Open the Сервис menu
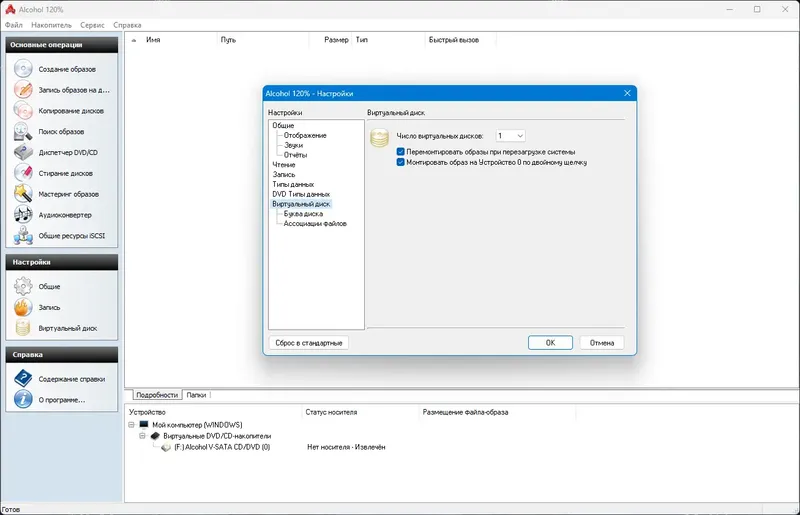800x515 pixels. click(92, 24)
